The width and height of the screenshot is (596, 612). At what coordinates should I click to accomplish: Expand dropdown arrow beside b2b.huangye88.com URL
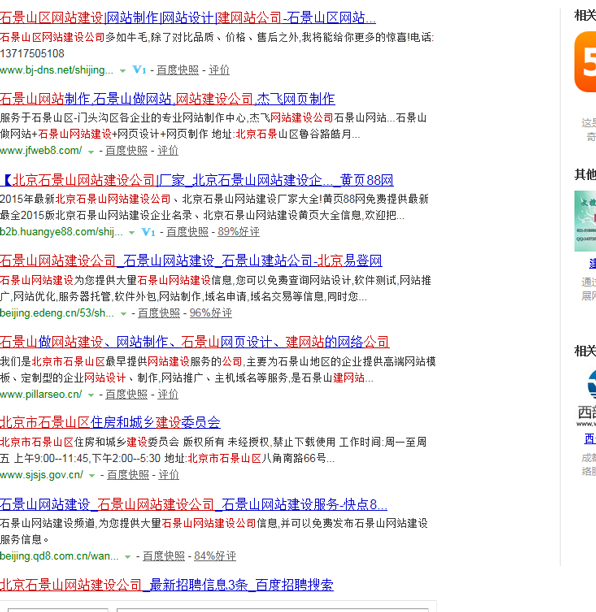(132, 233)
